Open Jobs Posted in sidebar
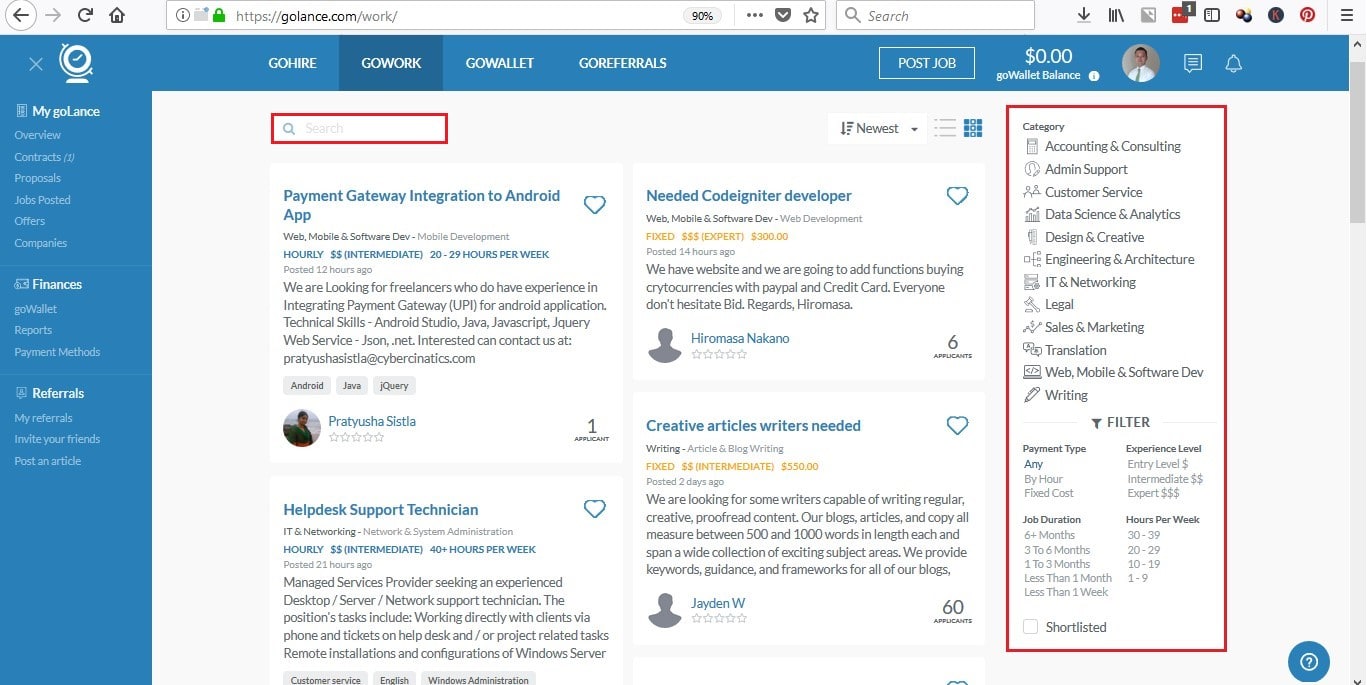 (42, 200)
